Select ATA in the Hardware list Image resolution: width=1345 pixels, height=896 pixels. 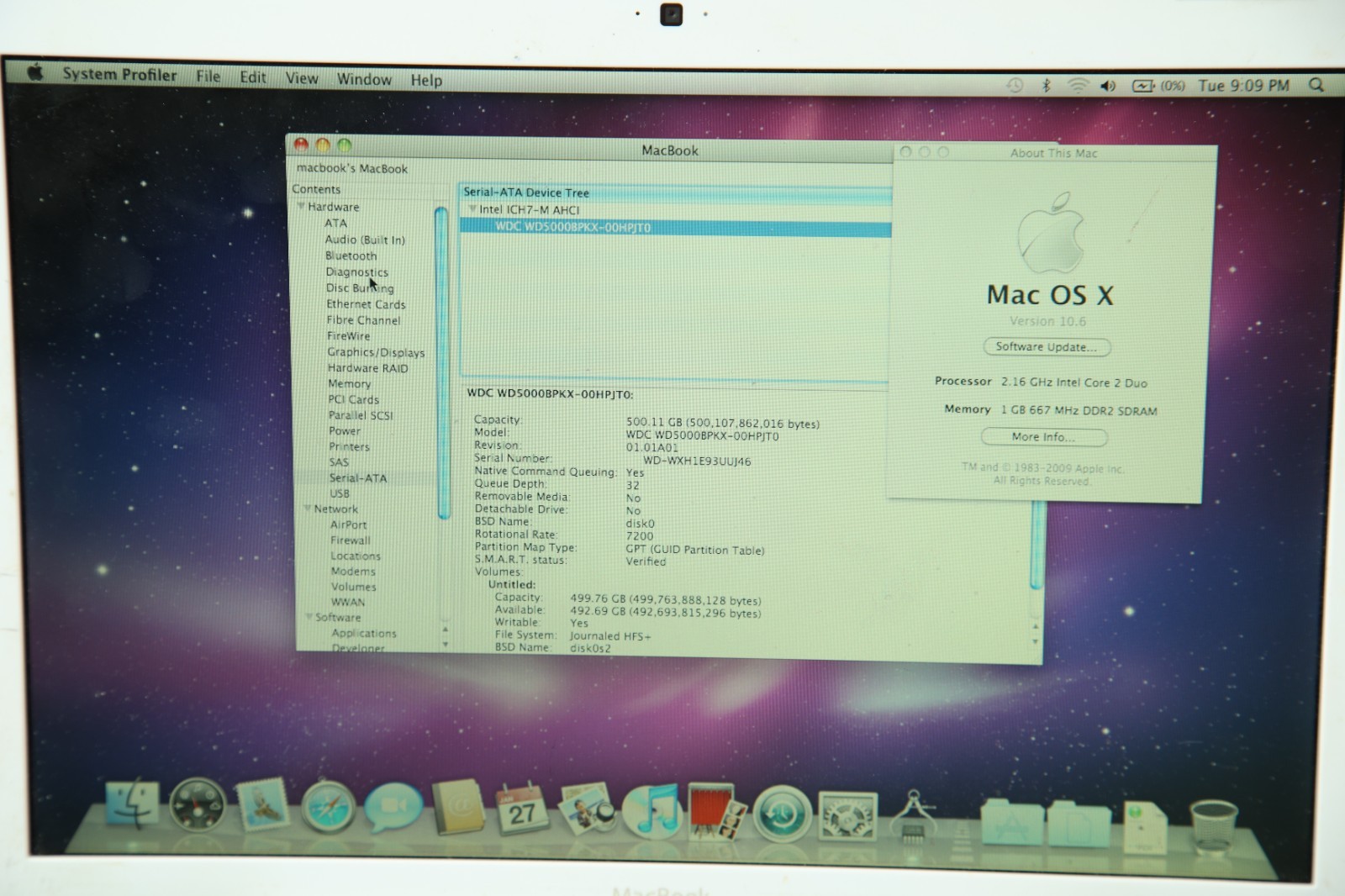click(335, 224)
